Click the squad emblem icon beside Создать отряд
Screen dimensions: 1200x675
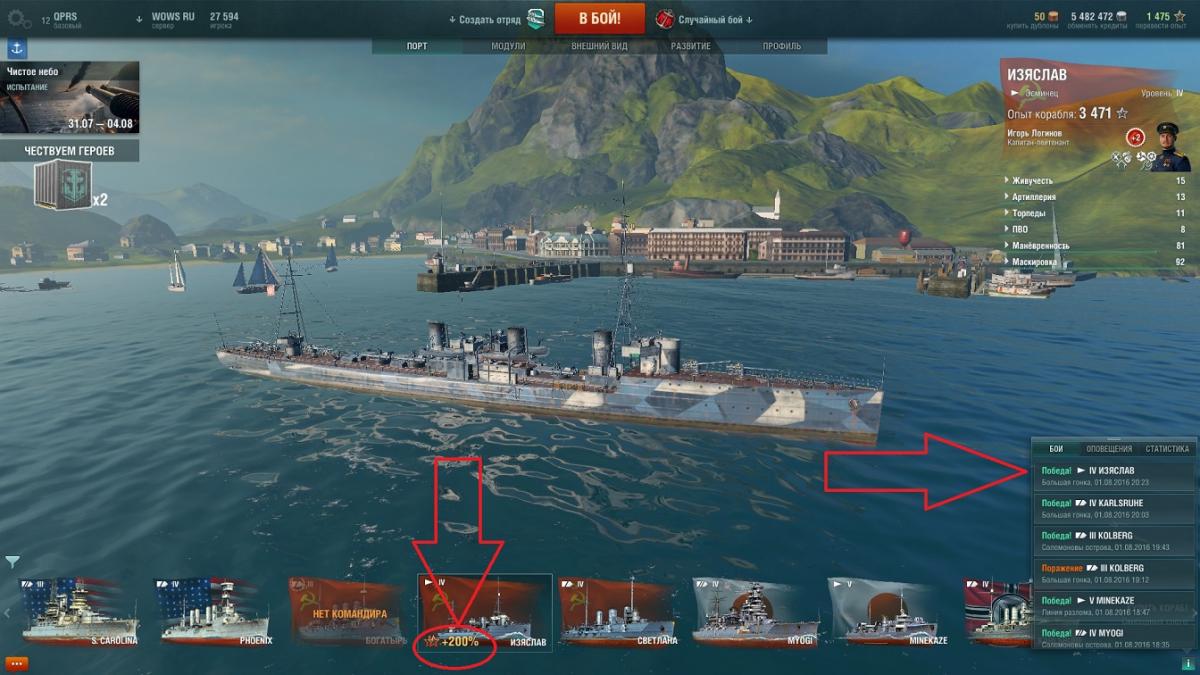537,18
